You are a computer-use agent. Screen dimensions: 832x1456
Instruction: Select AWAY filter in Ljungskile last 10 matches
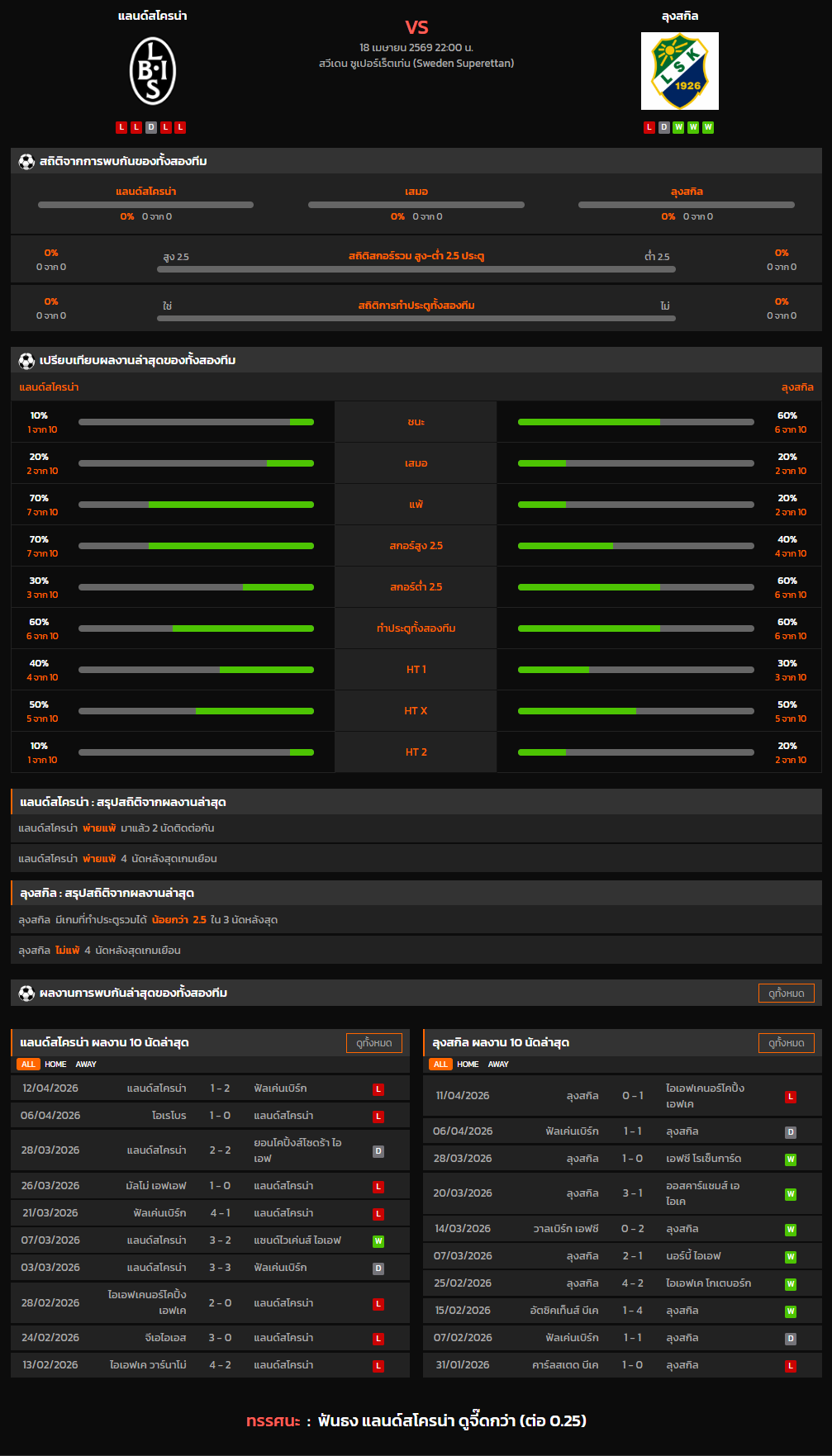pos(498,1065)
